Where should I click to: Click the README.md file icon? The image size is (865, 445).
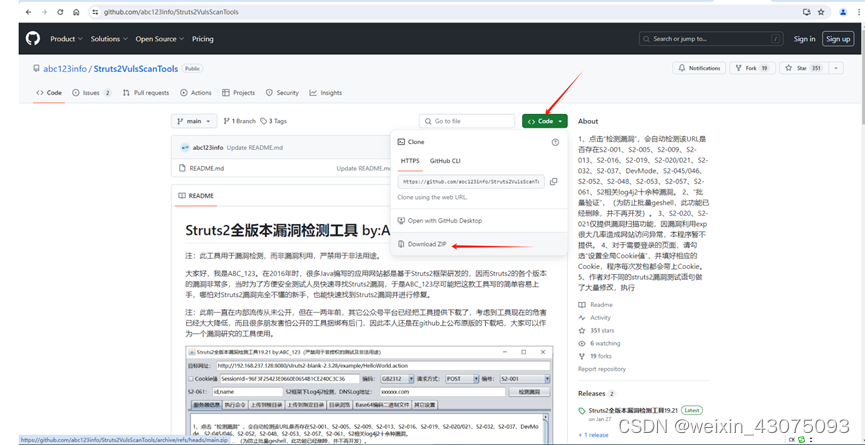pos(182,168)
